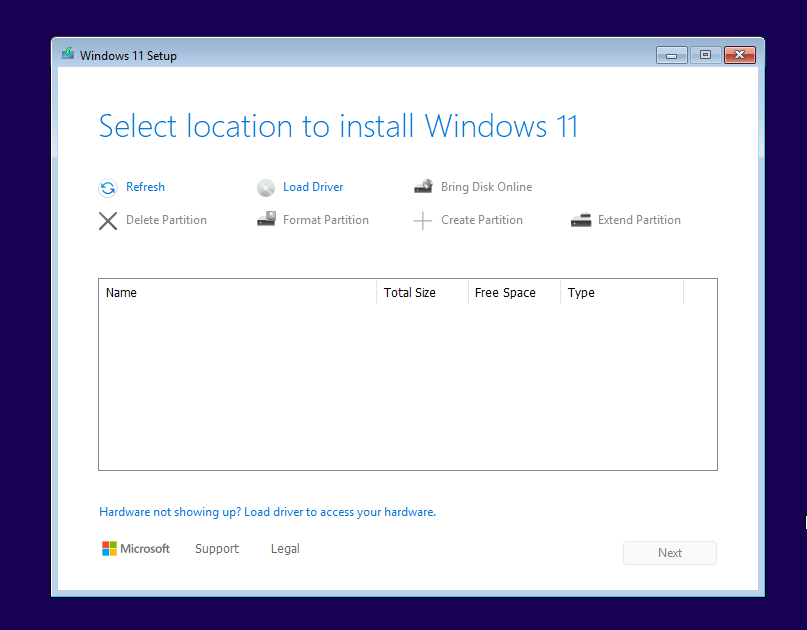Click the Create Partition plus icon

(423, 221)
